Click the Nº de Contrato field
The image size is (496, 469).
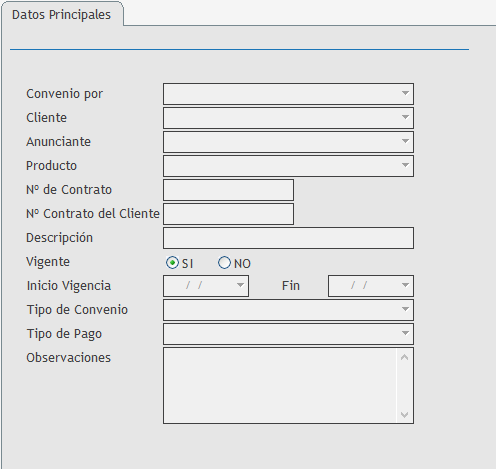coord(228,190)
